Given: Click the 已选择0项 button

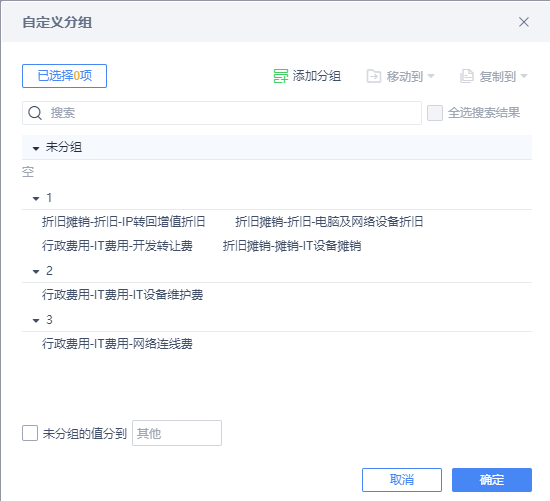Looking at the screenshot, I should click(64, 76).
